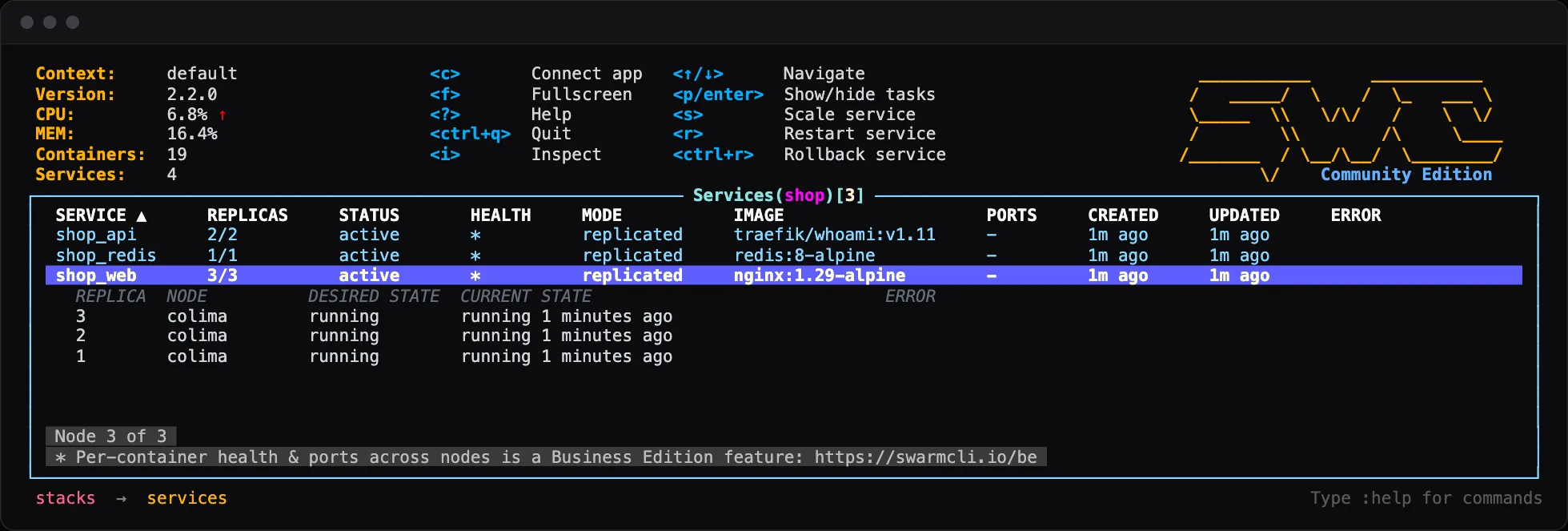Click the redis:8-alpine image cell
Viewport: 1568px width, 531px height.
[804, 255]
